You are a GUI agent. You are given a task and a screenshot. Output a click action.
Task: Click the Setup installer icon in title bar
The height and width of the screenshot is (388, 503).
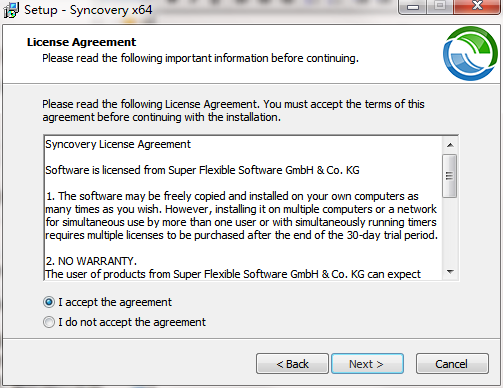[11, 10]
